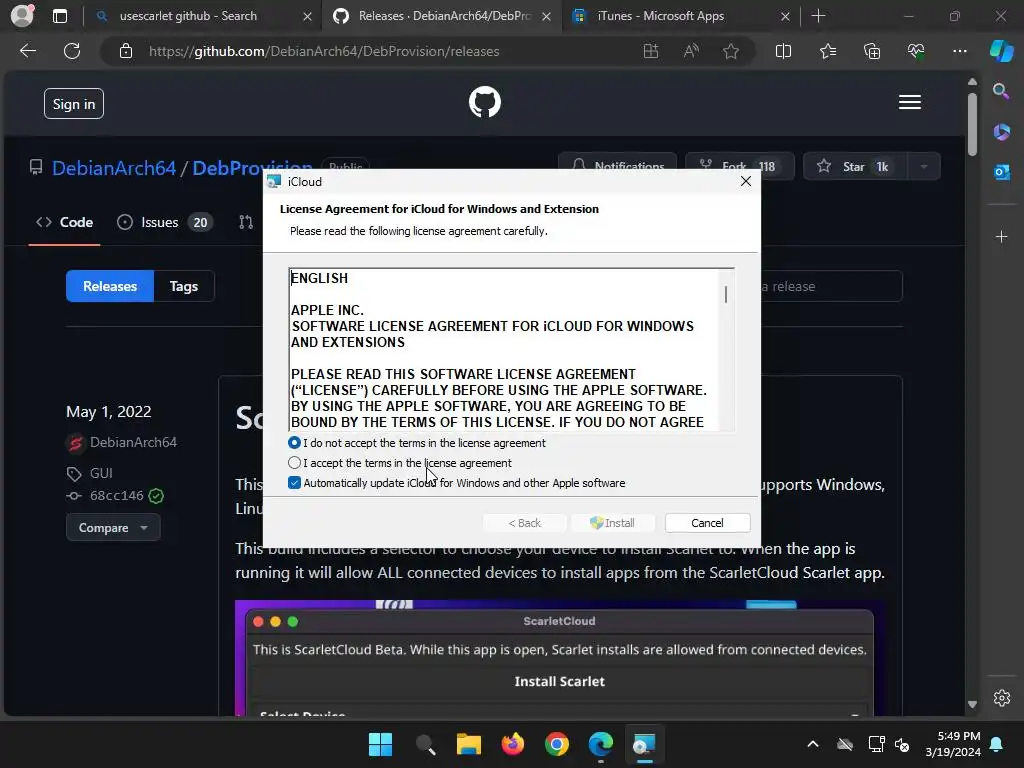Open Edge Collections
Viewport: 1024px width, 768px height.
tap(872, 51)
